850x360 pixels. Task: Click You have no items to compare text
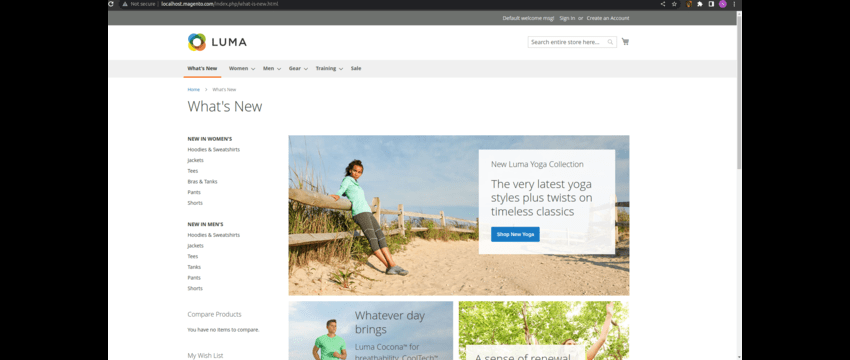223,330
